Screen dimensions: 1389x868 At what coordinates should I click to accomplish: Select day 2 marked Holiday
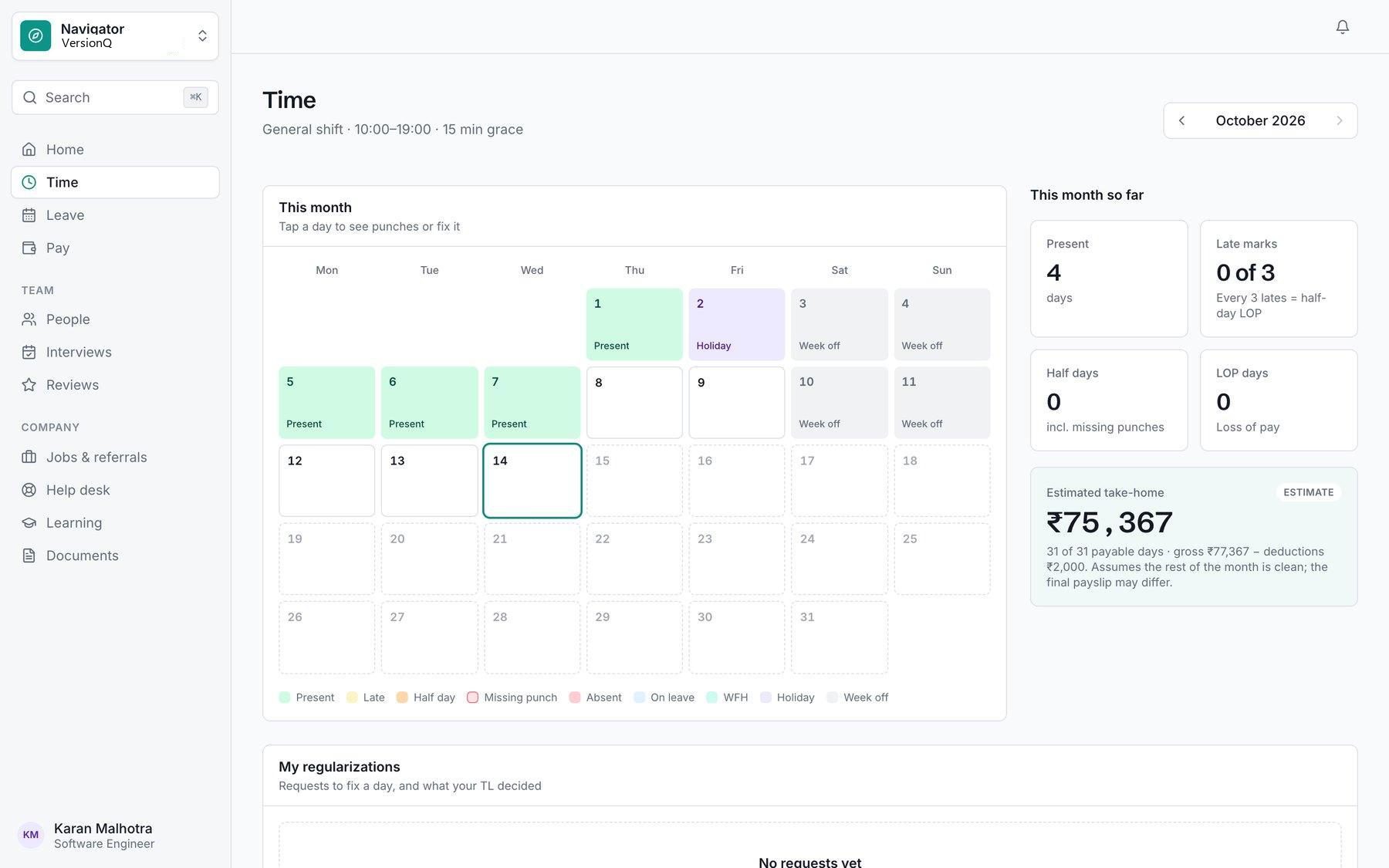coord(737,324)
